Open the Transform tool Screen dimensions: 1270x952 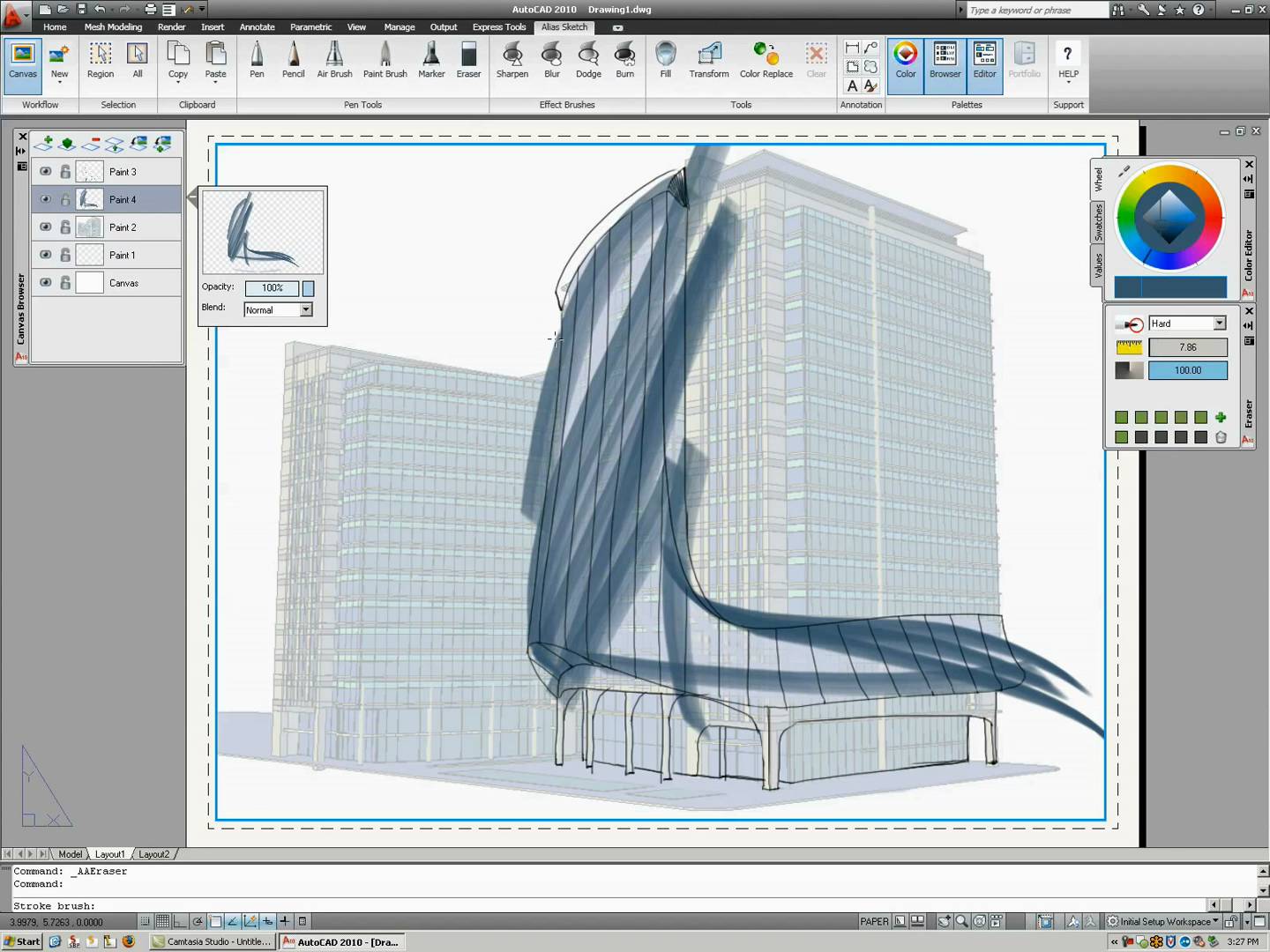[x=708, y=61]
